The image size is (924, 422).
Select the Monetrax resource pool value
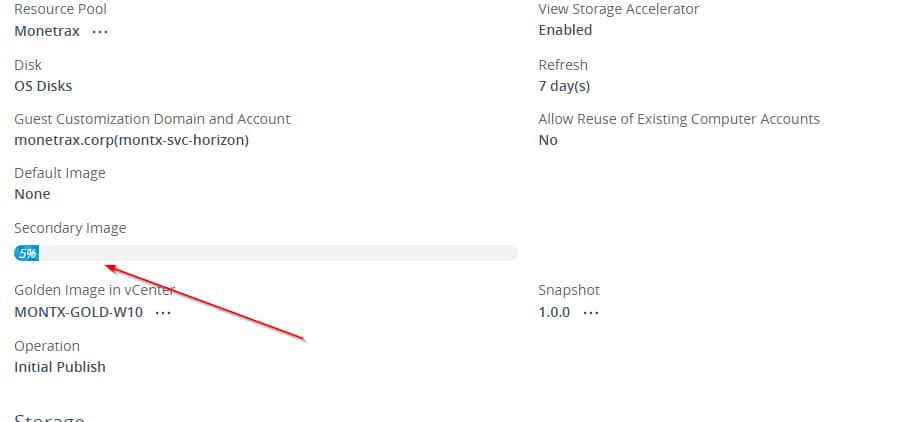(47, 31)
